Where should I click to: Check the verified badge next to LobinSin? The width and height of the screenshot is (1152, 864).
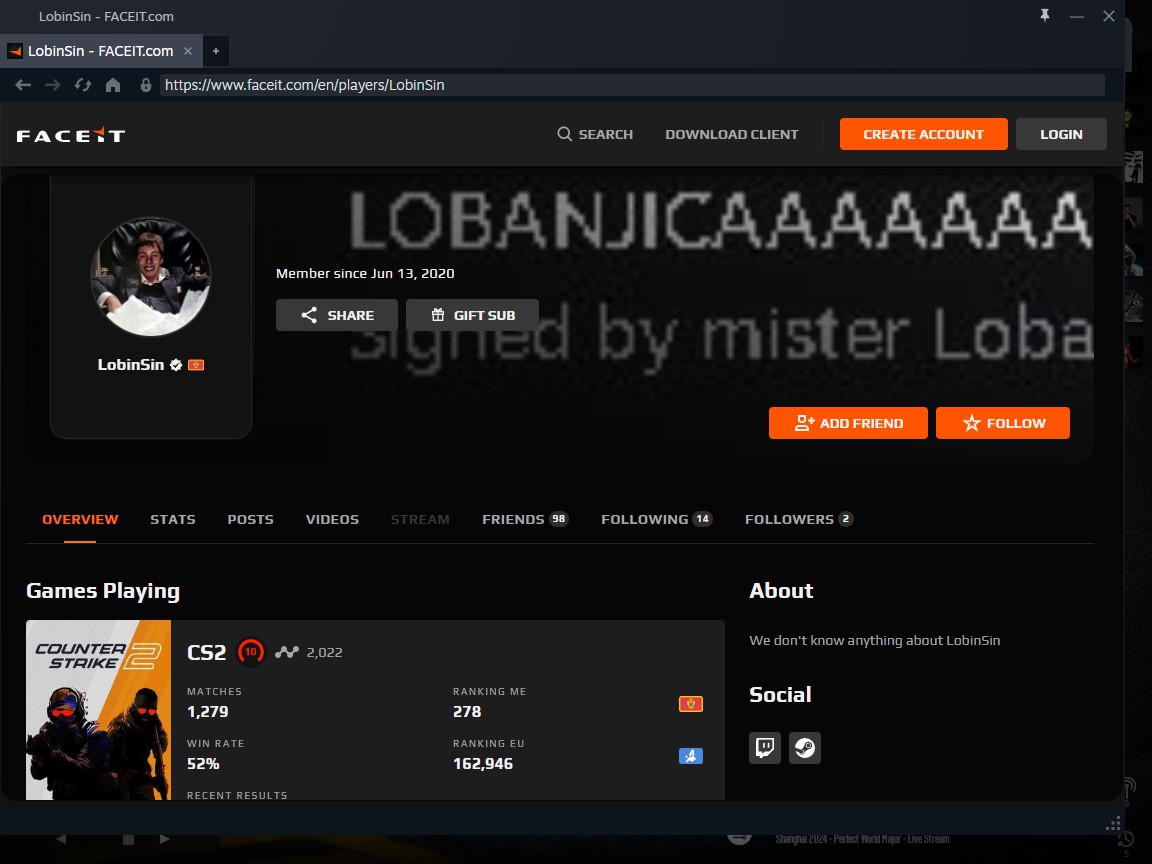point(176,365)
